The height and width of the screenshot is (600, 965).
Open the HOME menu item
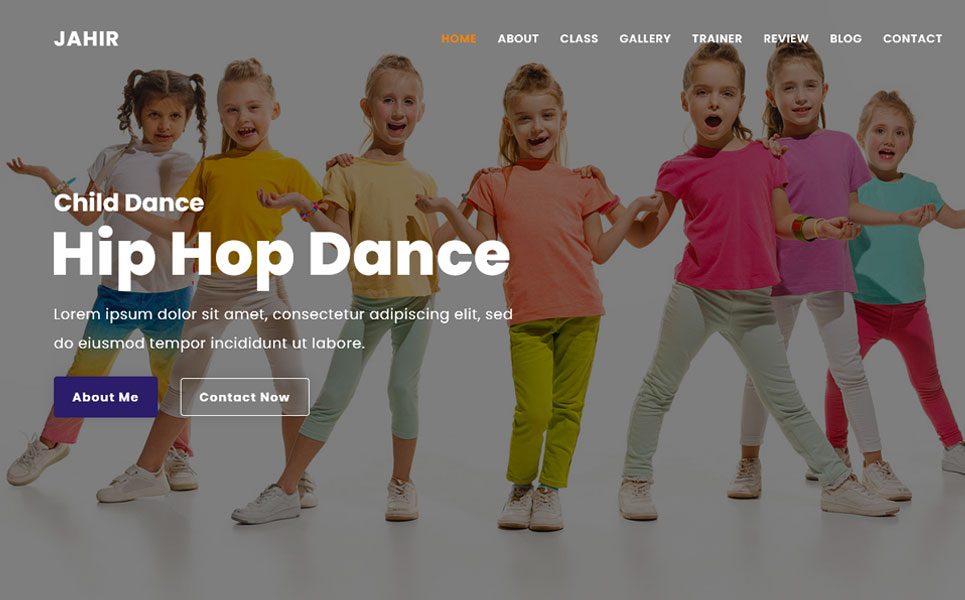(x=458, y=39)
